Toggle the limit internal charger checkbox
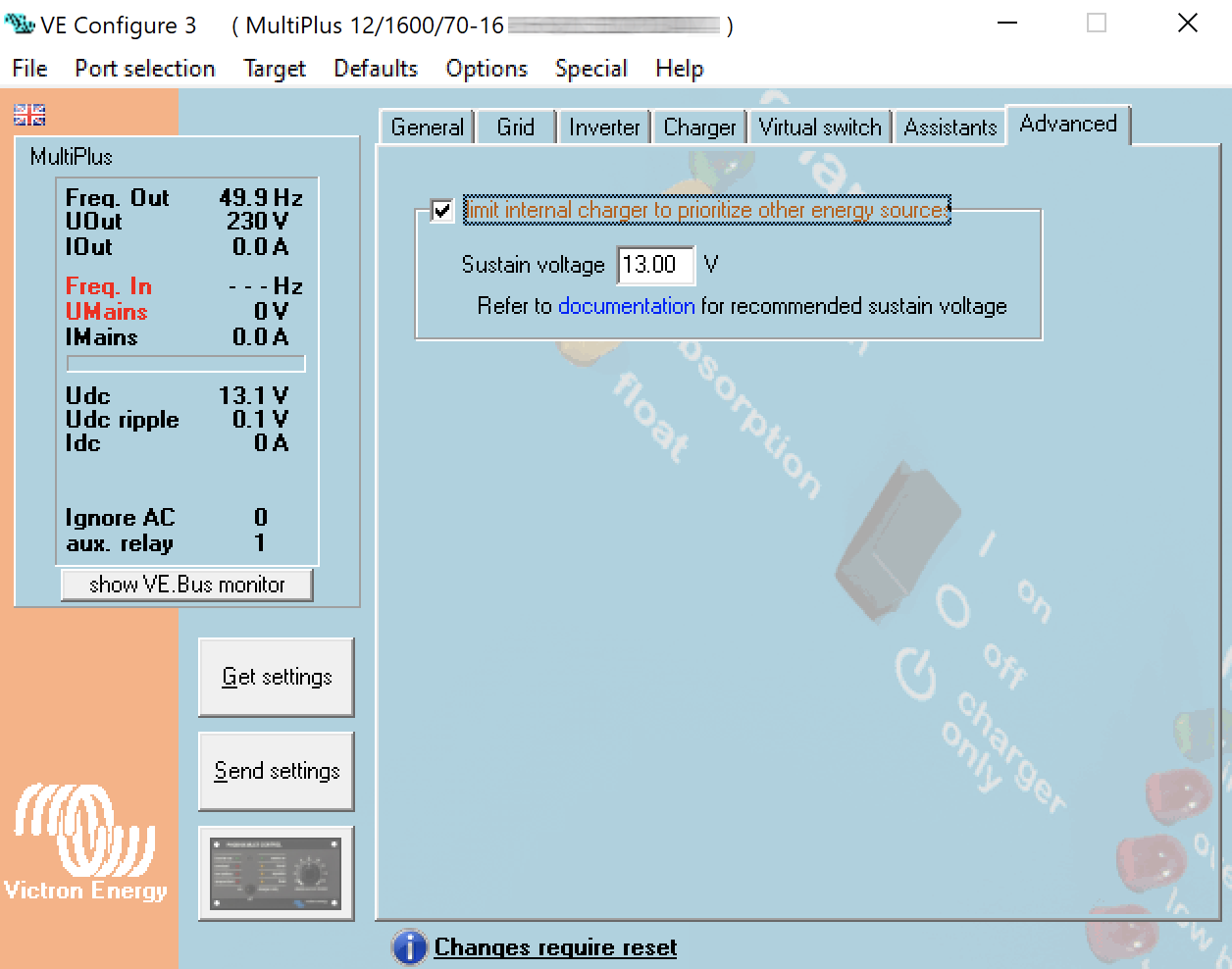1232x969 pixels. pyautogui.click(x=441, y=210)
